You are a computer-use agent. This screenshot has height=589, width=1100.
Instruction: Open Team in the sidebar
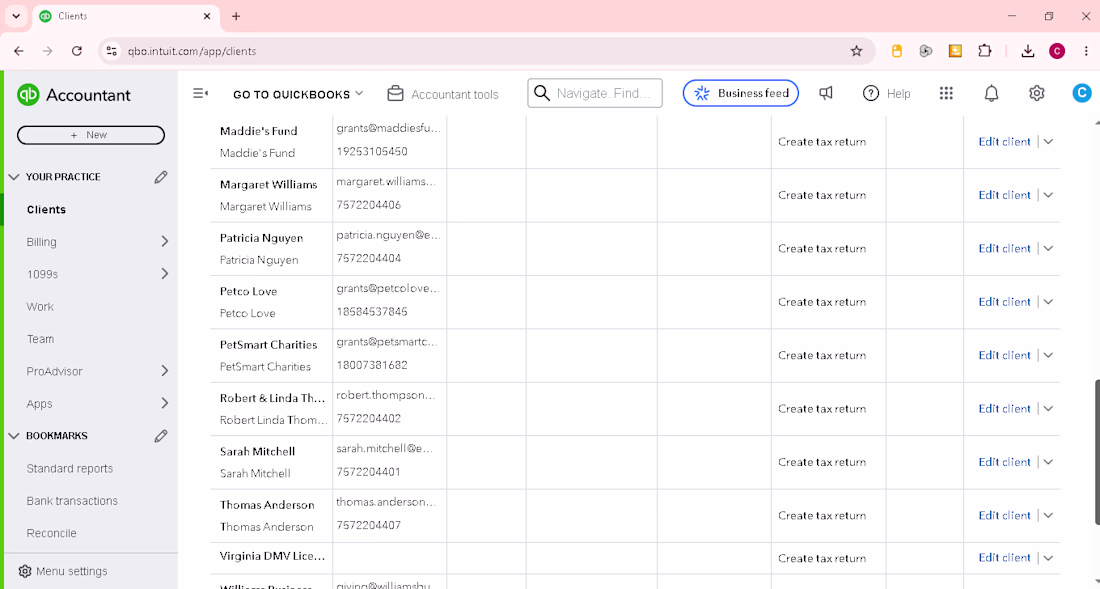point(40,339)
